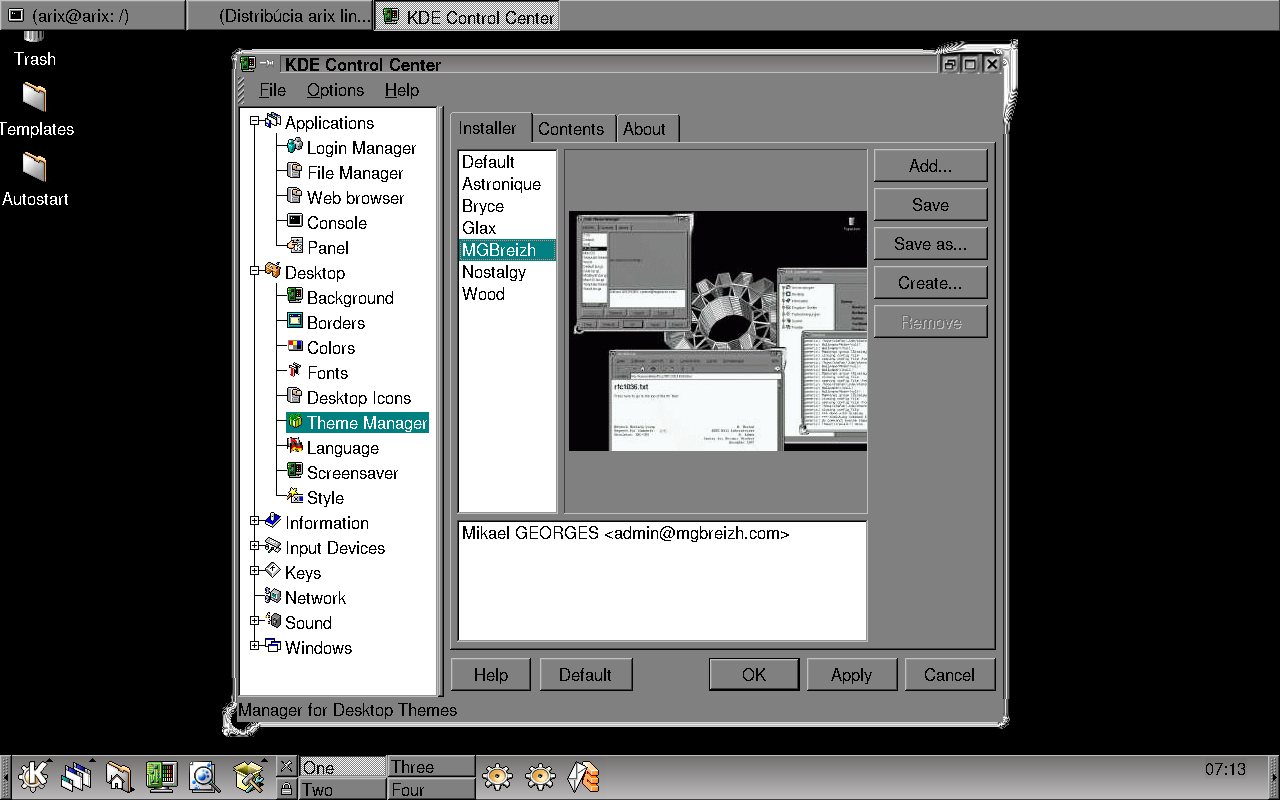Viewport: 1280px width, 800px height.
Task: Expand the Keys tree branch
Action: [x=256, y=570]
